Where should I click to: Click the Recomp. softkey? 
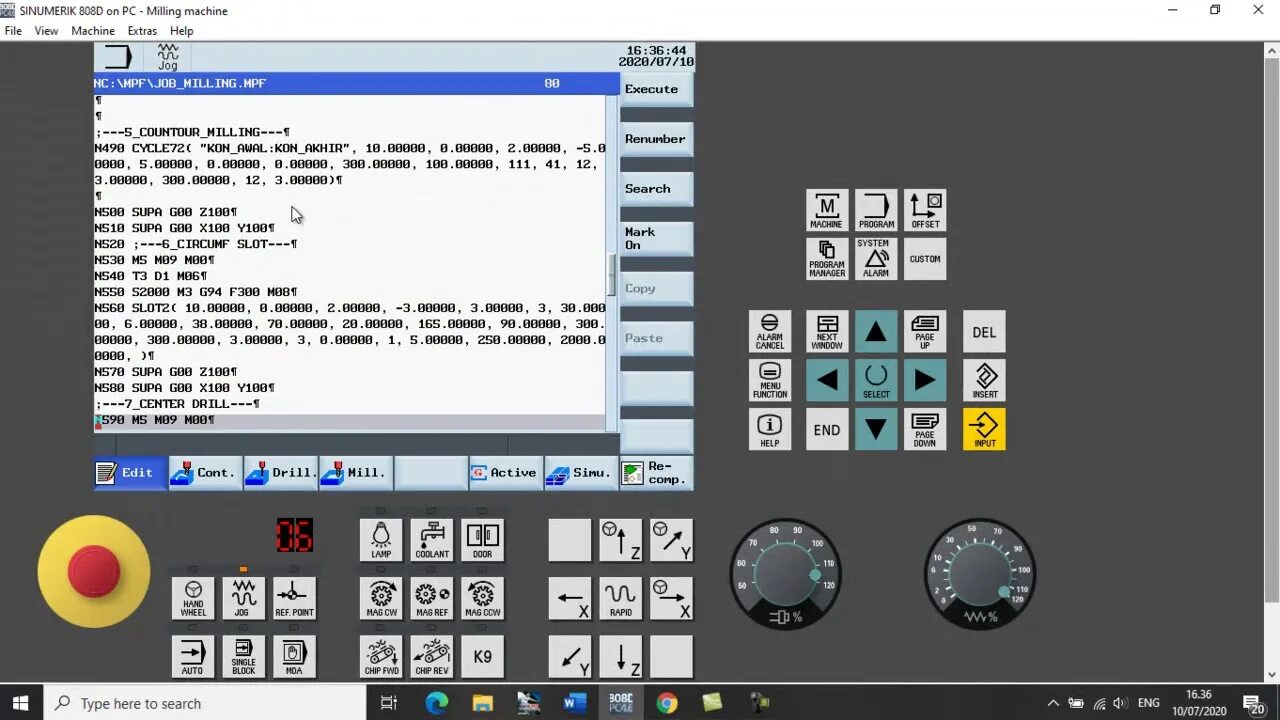point(656,473)
